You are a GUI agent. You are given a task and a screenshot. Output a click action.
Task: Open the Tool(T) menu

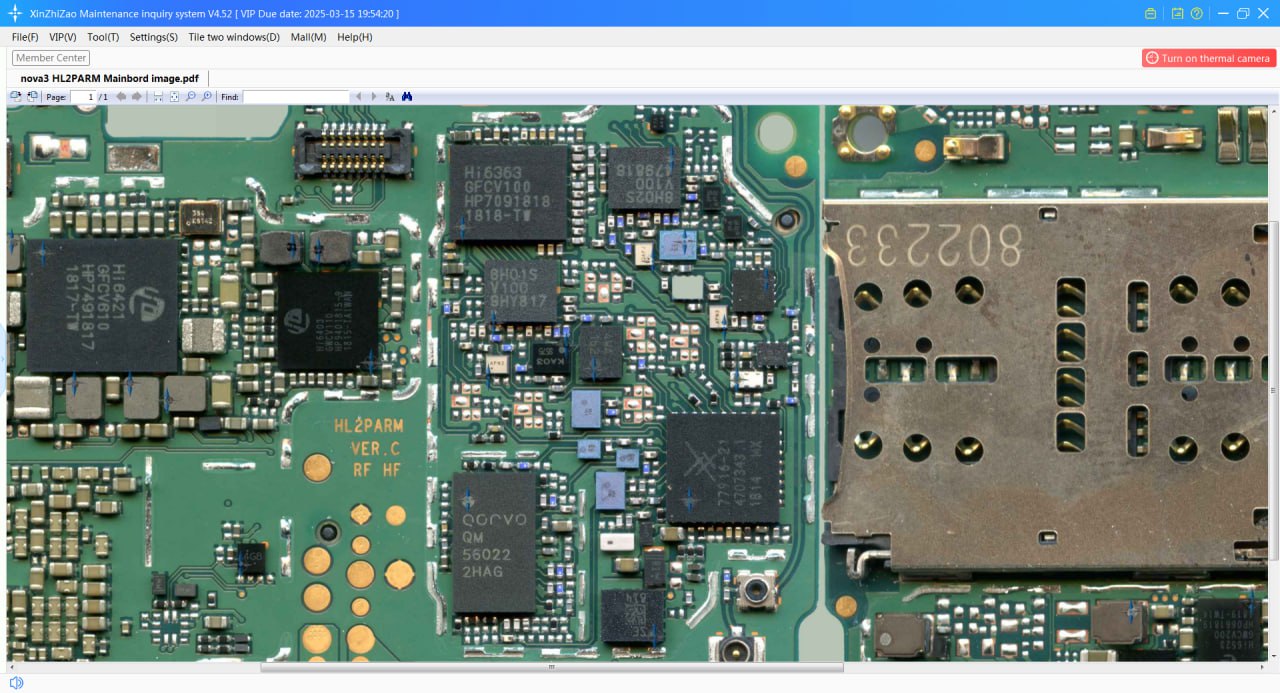pyautogui.click(x=103, y=37)
